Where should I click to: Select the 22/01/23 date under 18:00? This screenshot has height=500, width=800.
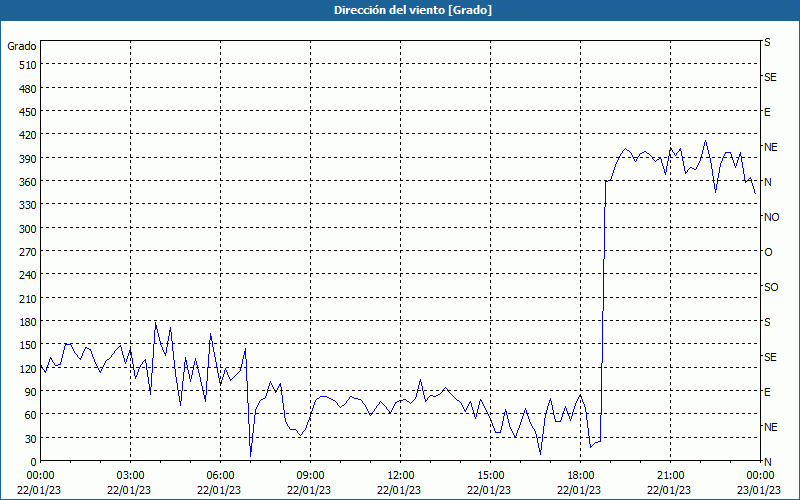point(579,490)
